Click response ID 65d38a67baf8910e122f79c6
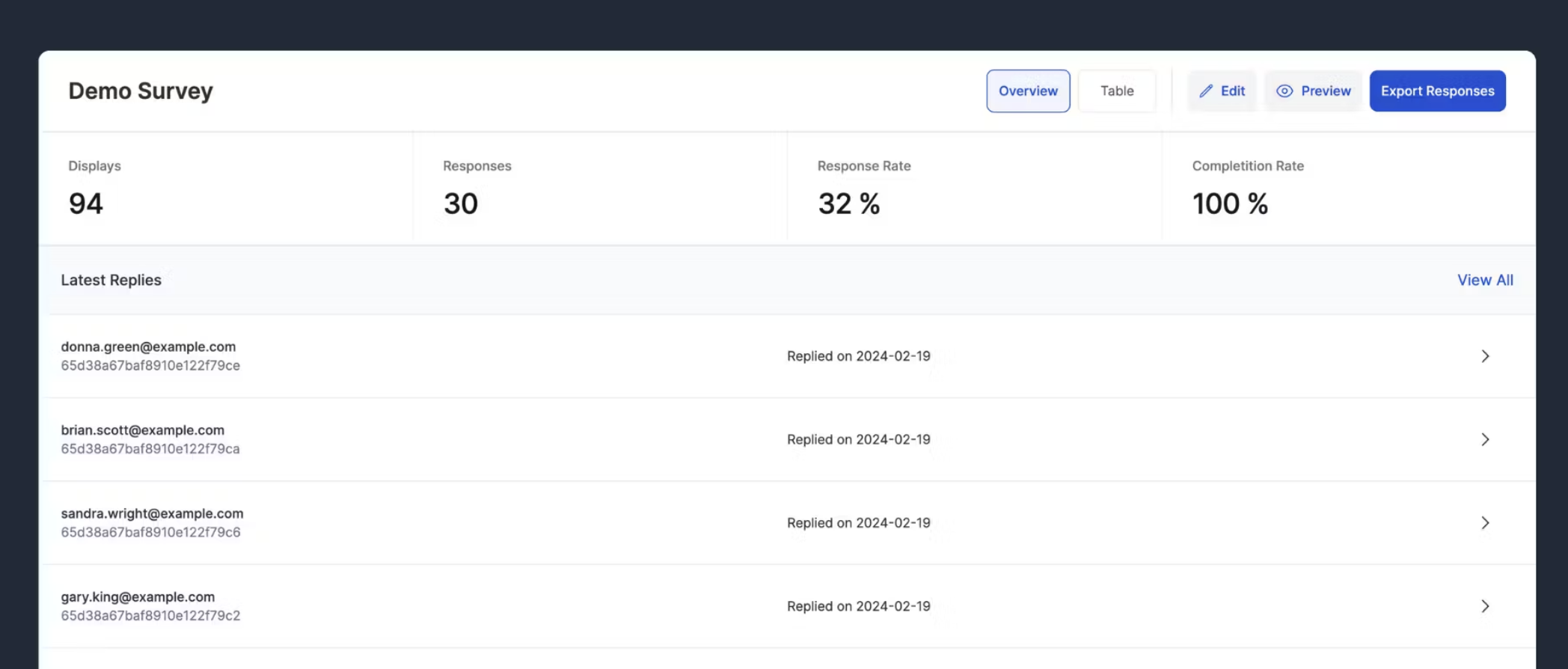1568x669 pixels. 150,532
